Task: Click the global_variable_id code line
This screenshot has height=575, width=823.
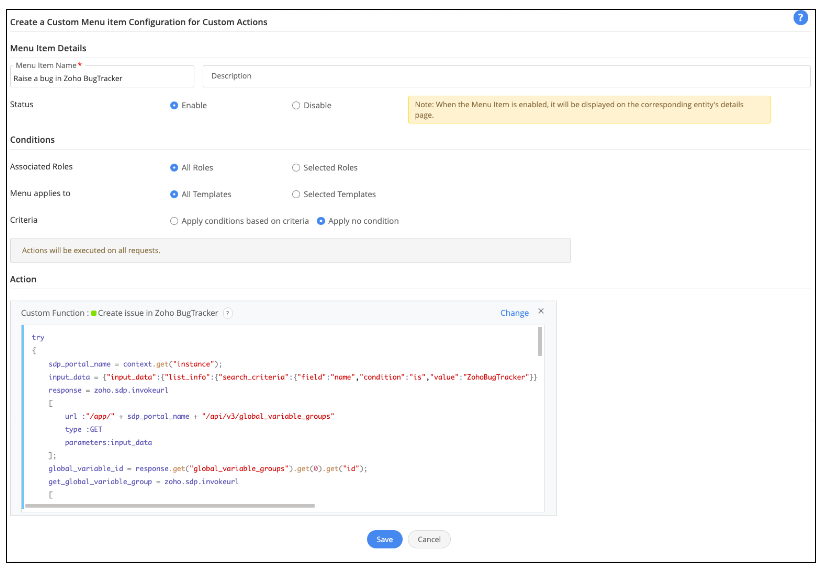Action: (207, 468)
